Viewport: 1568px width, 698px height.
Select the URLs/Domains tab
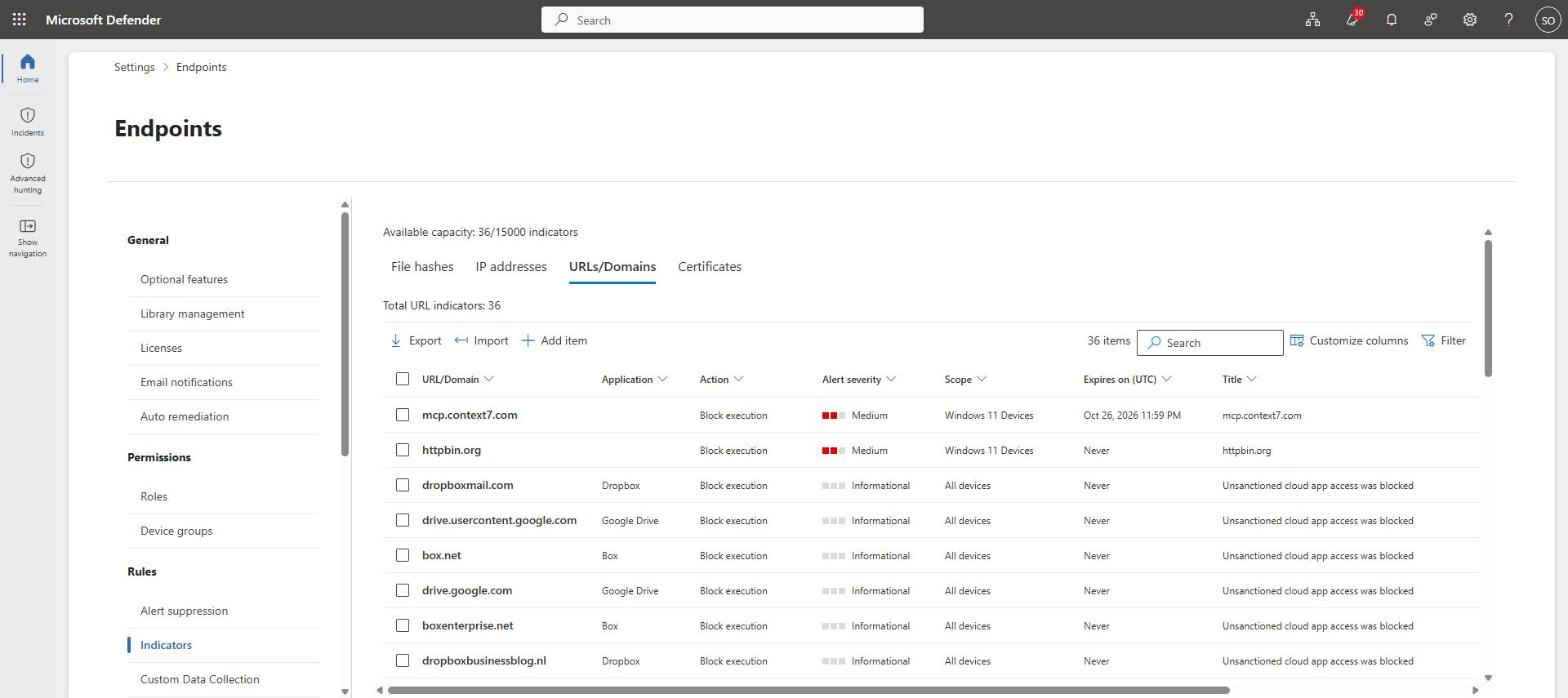(612, 266)
